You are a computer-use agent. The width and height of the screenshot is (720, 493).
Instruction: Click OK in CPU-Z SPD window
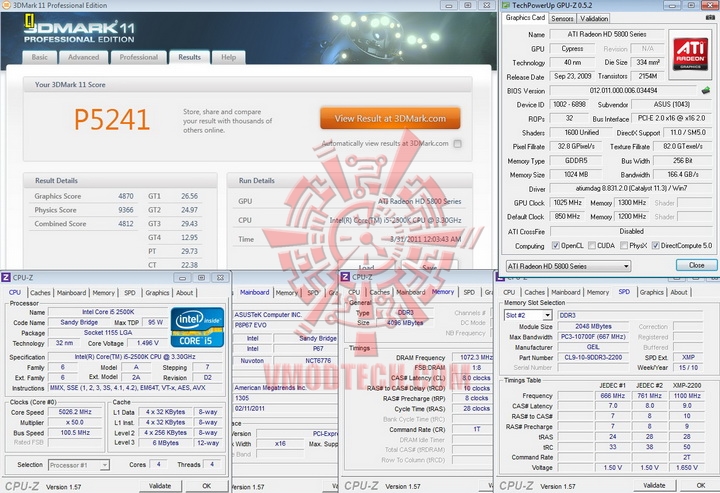coord(700,485)
